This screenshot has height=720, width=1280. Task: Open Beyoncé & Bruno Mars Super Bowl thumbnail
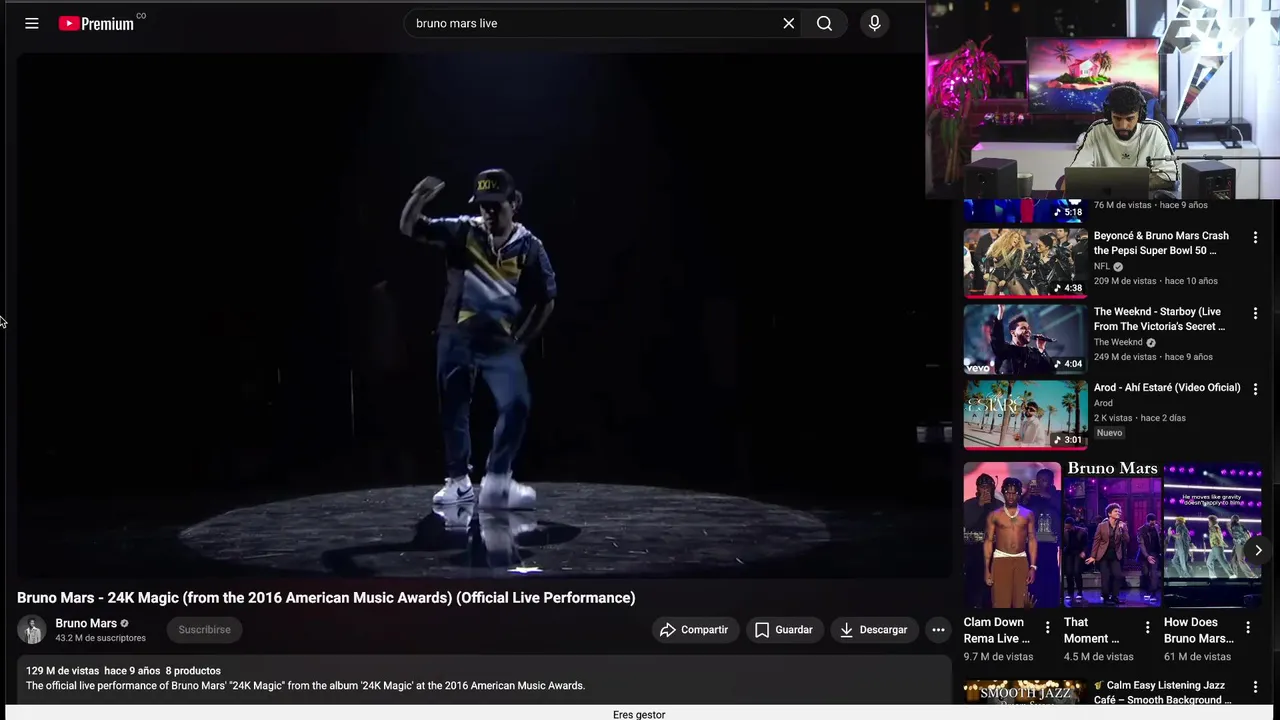[1025, 263]
